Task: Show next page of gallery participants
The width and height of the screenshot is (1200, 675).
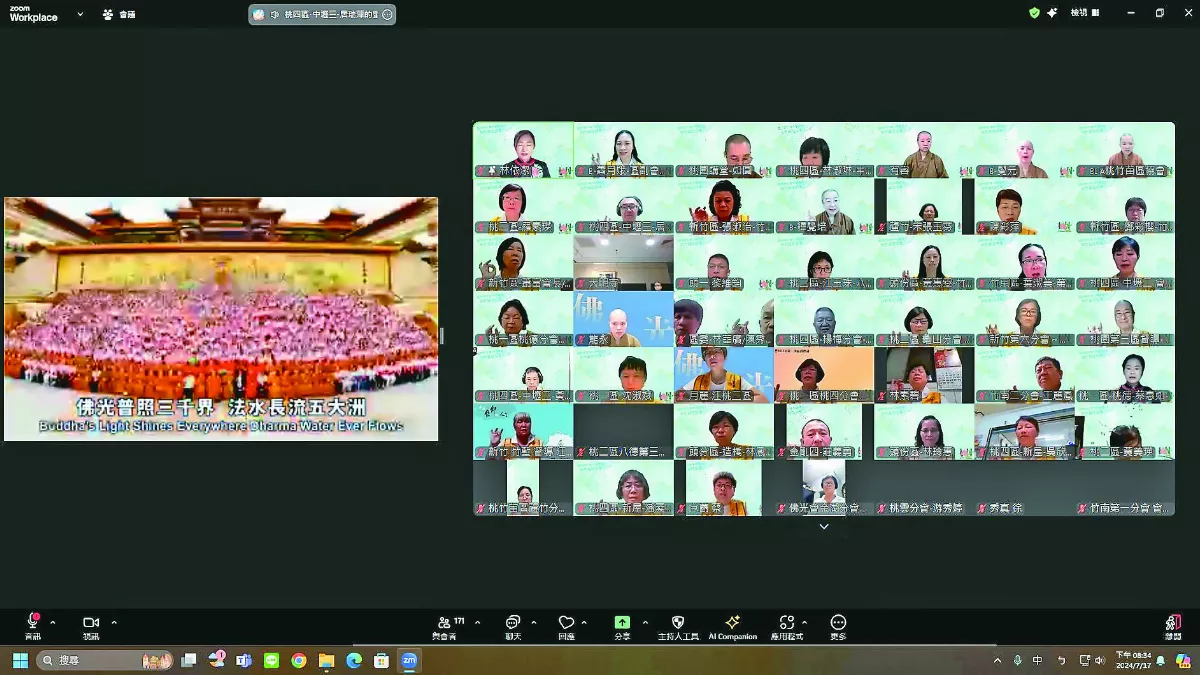Action: 824,526
